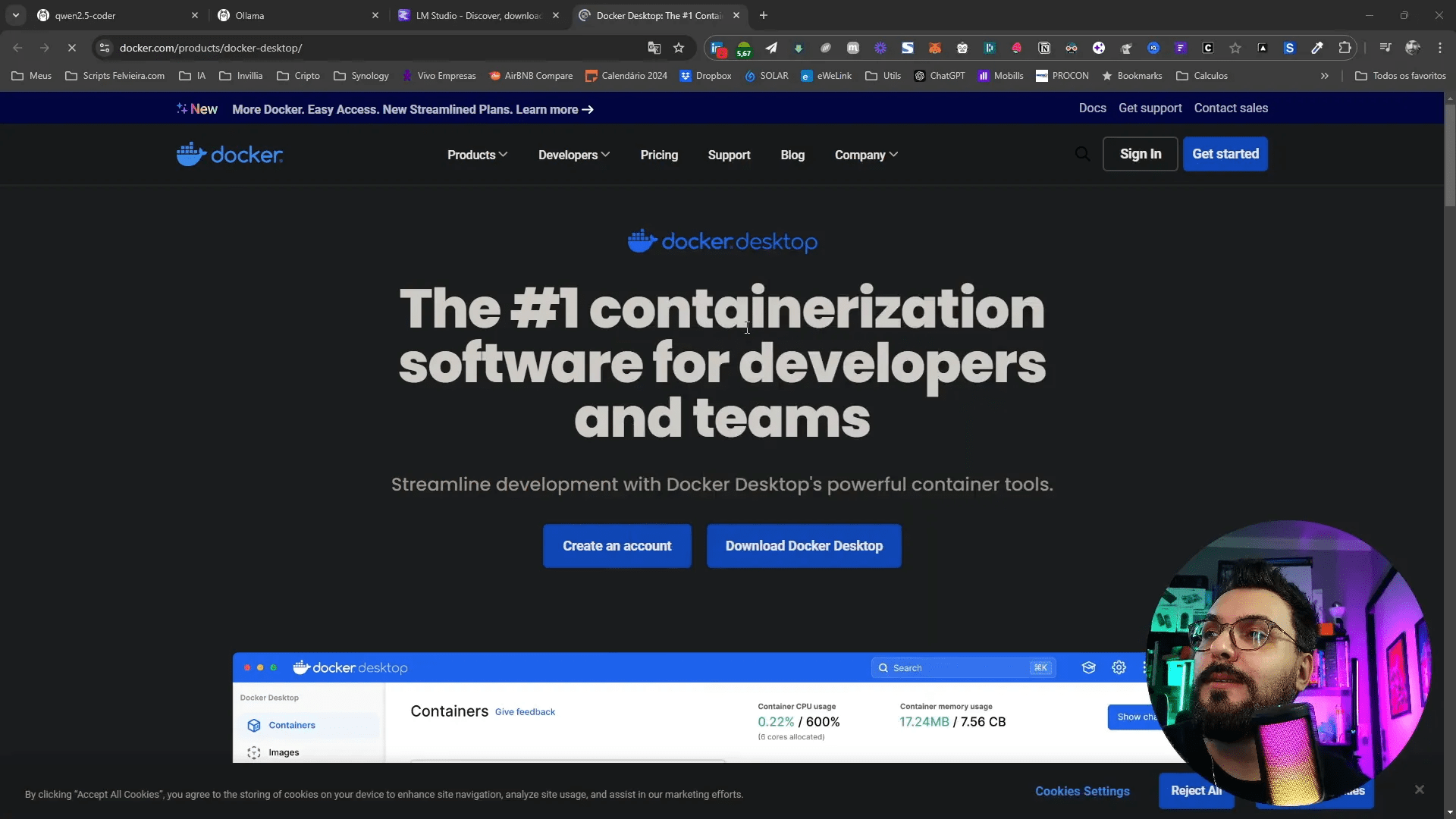Click the Search field in Docker Desktop preview

963,668
